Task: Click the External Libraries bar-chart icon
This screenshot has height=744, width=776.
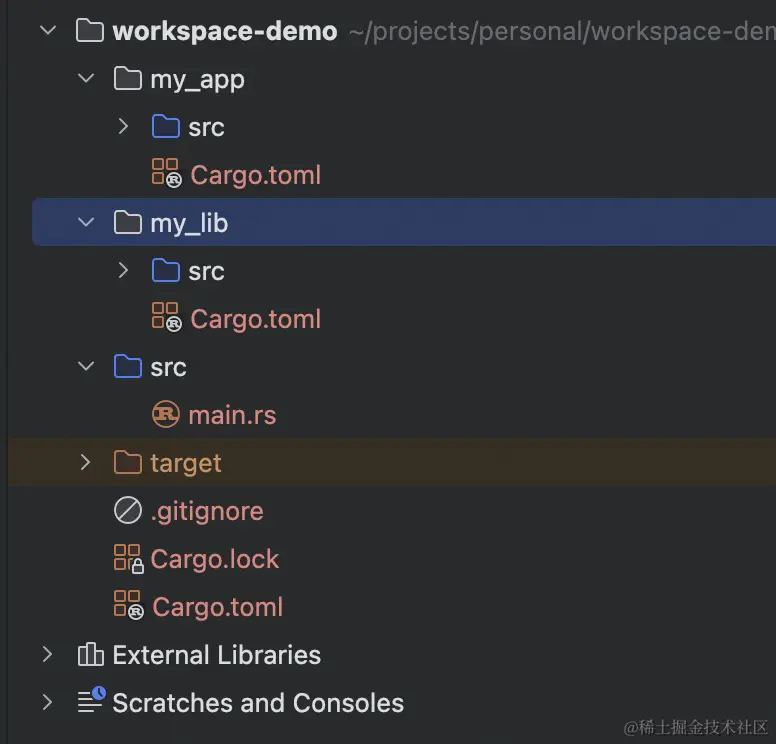Action: [x=91, y=655]
